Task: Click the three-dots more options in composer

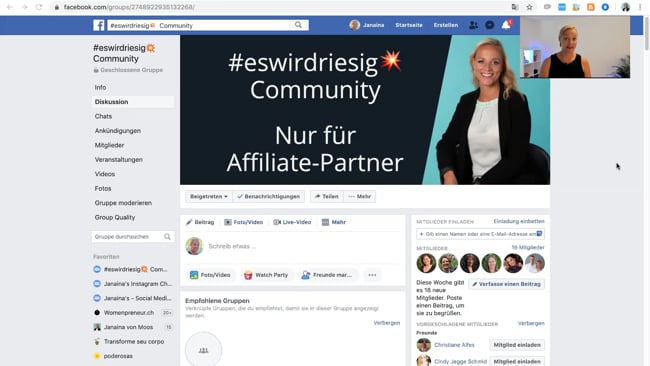Action: 372,275
